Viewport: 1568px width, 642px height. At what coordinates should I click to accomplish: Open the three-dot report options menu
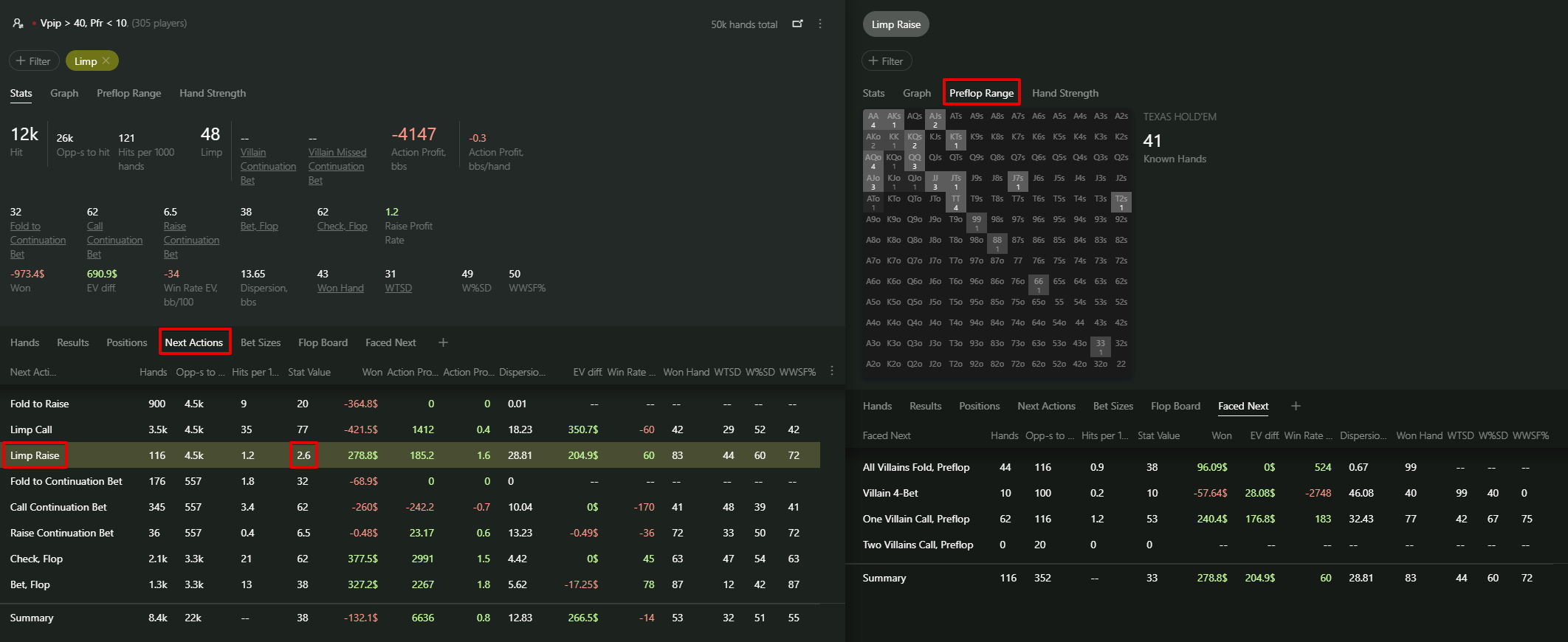[820, 24]
